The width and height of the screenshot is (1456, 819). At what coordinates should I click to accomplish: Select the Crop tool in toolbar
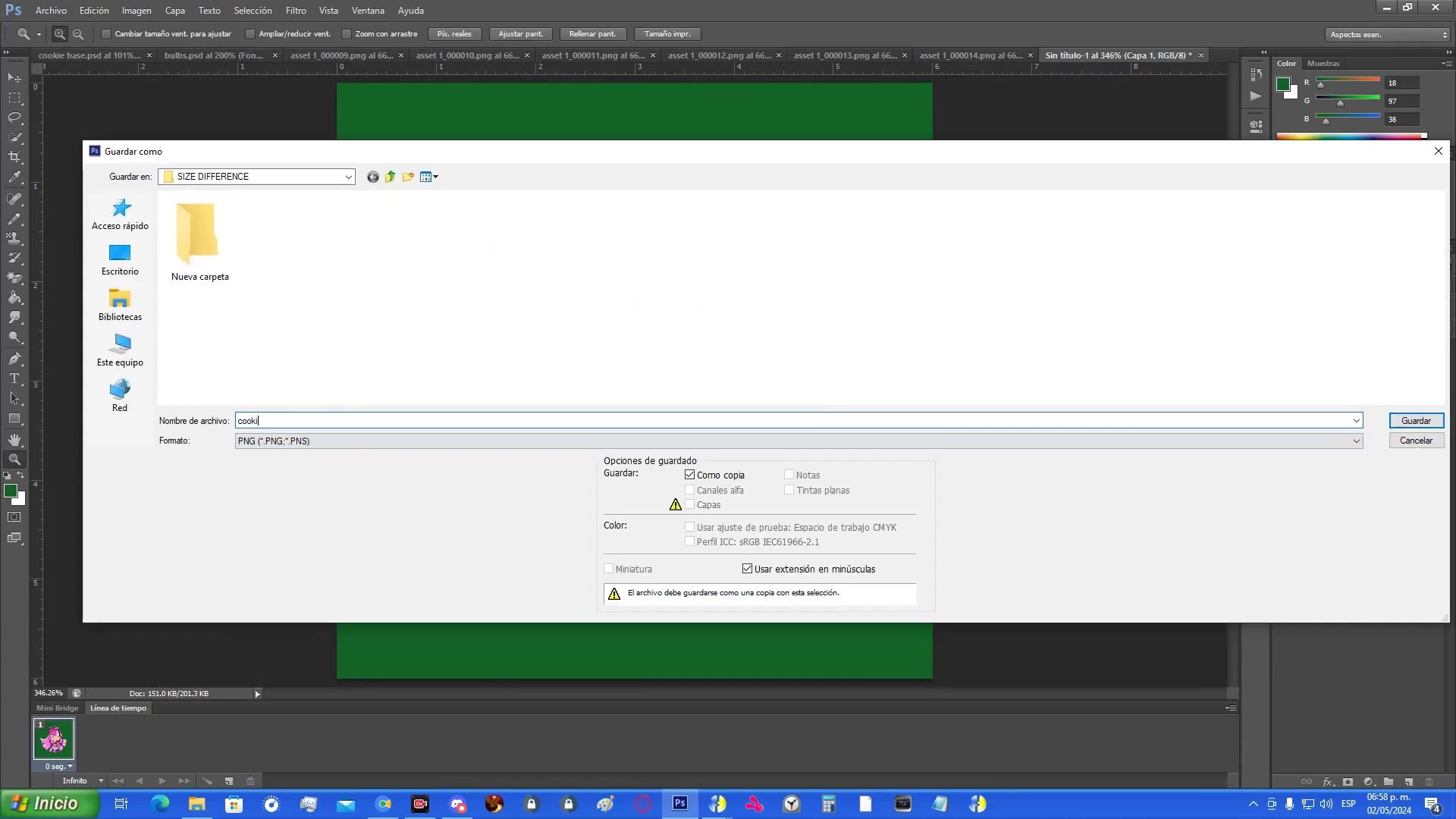click(14, 157)
